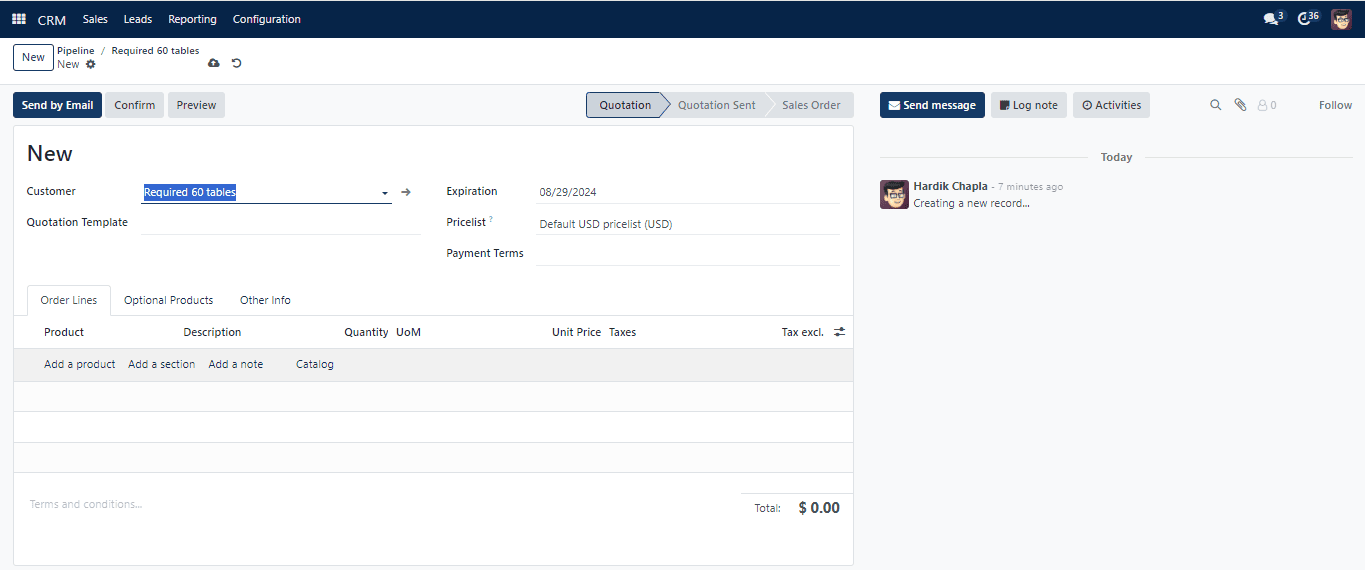Open the apps grid menu icon
1365x570 pixels.
pos(19,19)
